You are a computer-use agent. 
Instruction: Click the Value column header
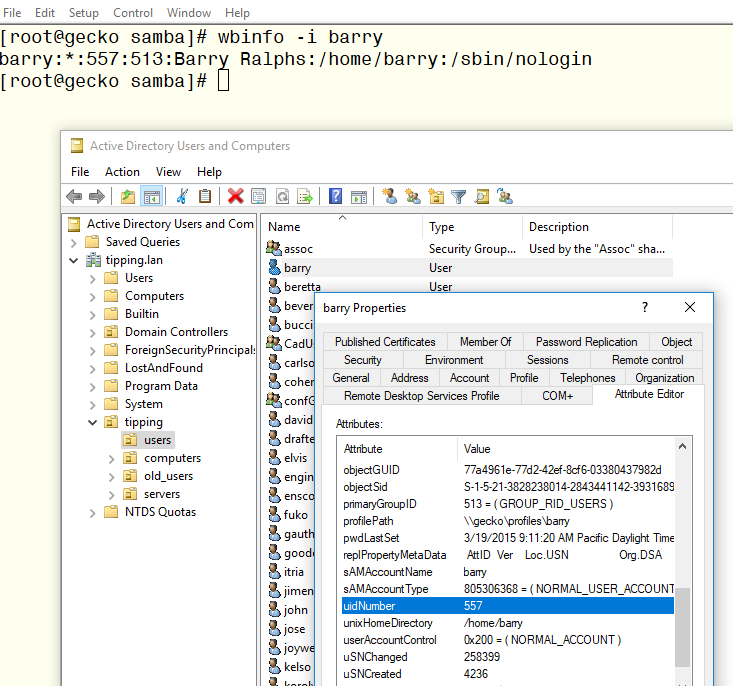pos(566,449)
